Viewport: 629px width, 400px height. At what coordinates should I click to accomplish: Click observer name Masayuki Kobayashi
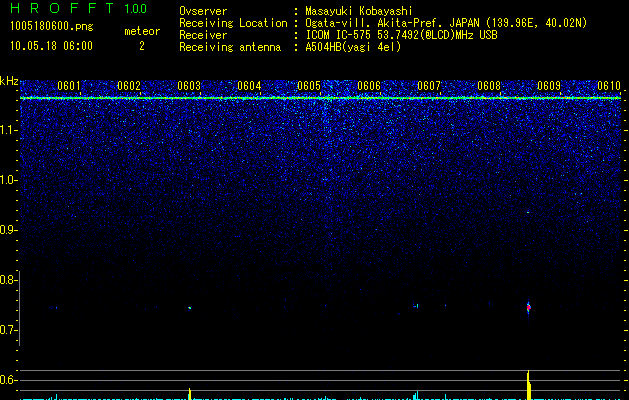(358, 11)
